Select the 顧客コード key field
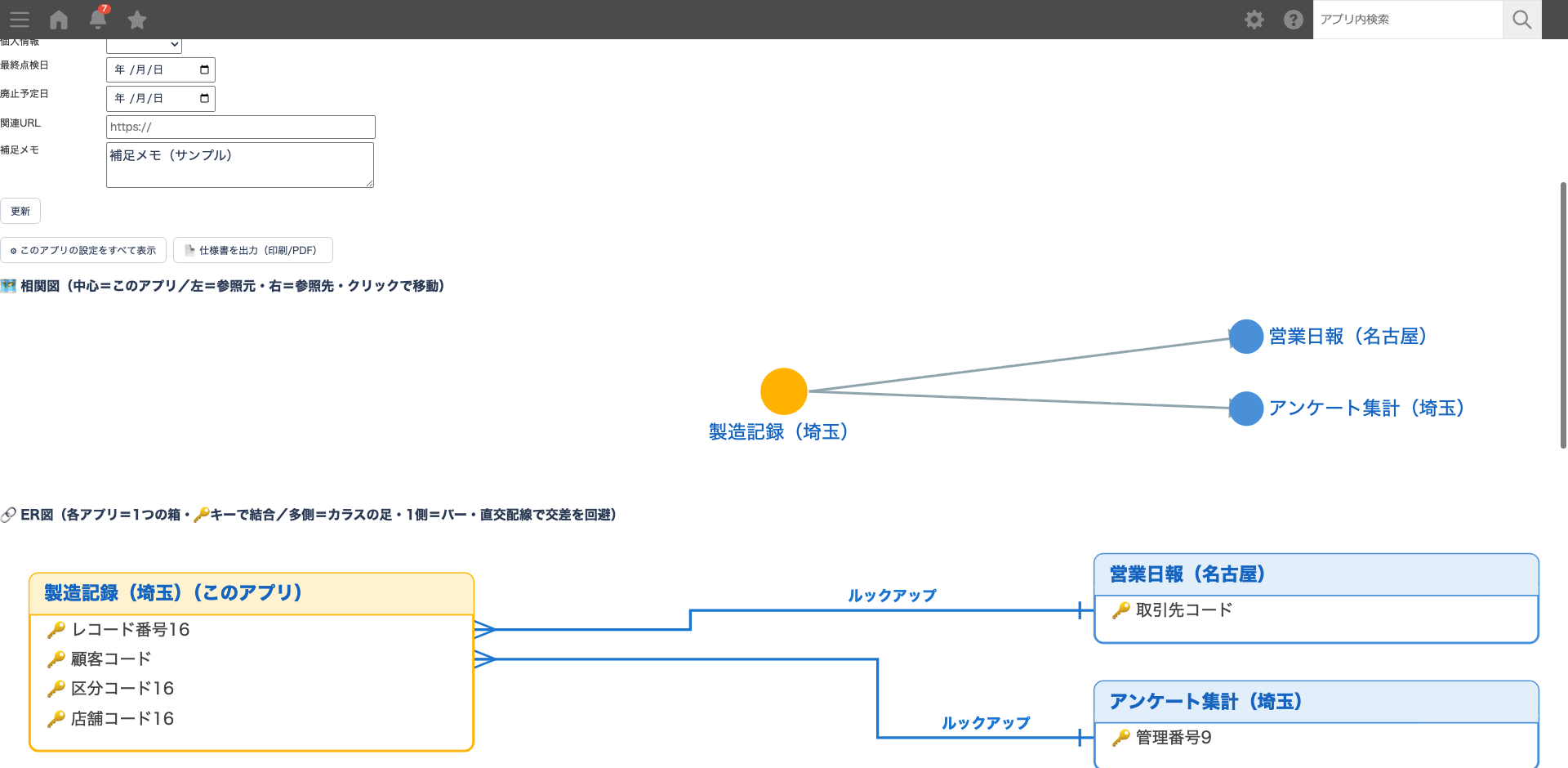The image size is (1568, 768). [x=100, y=659]
